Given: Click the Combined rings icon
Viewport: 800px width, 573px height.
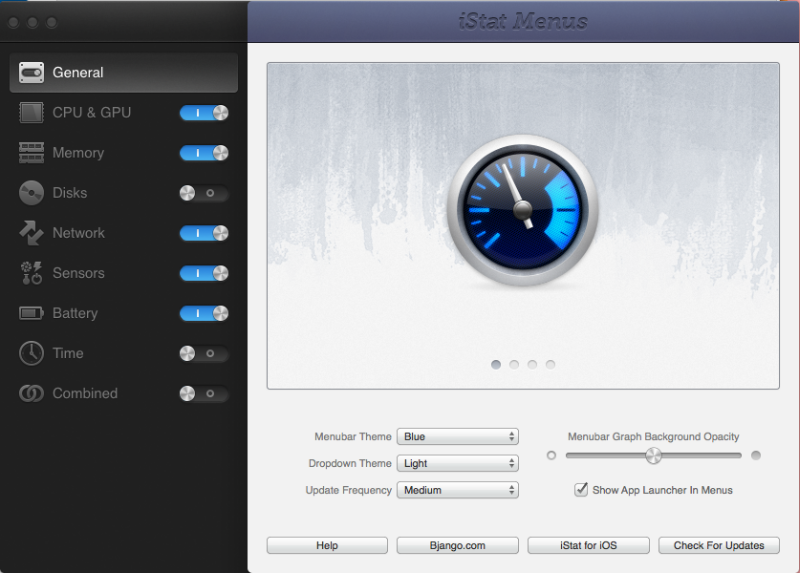Looking at the screenshot, I should coord(31,393).
